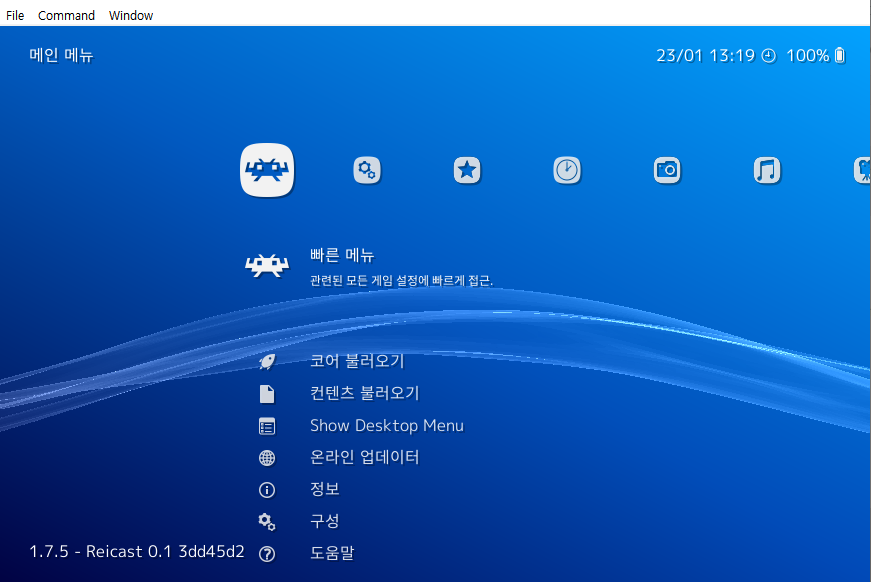Image resolution: width=871 pixels, height=582 pixels.
Task: Open the Window menu
Action: pos(131,16)
